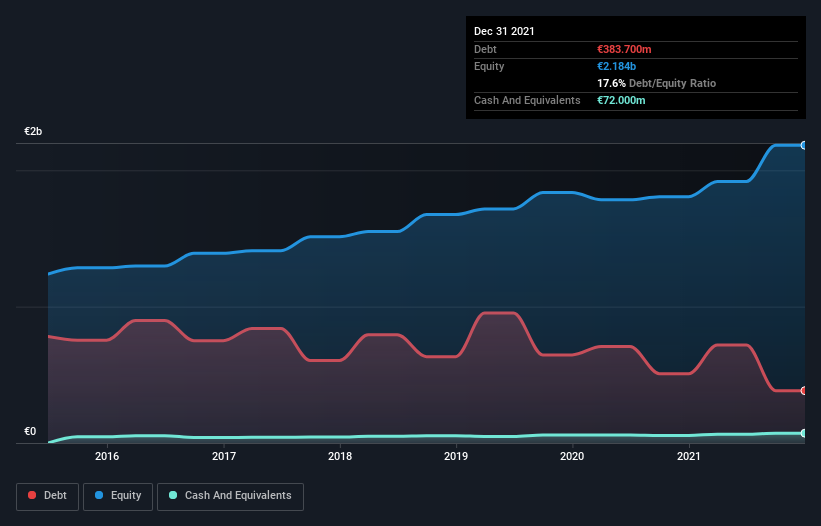Image resolution: width=821 pixels, height=526 pixels.
Task: Click the €0 y-axis label
Action: click(30, 431)
